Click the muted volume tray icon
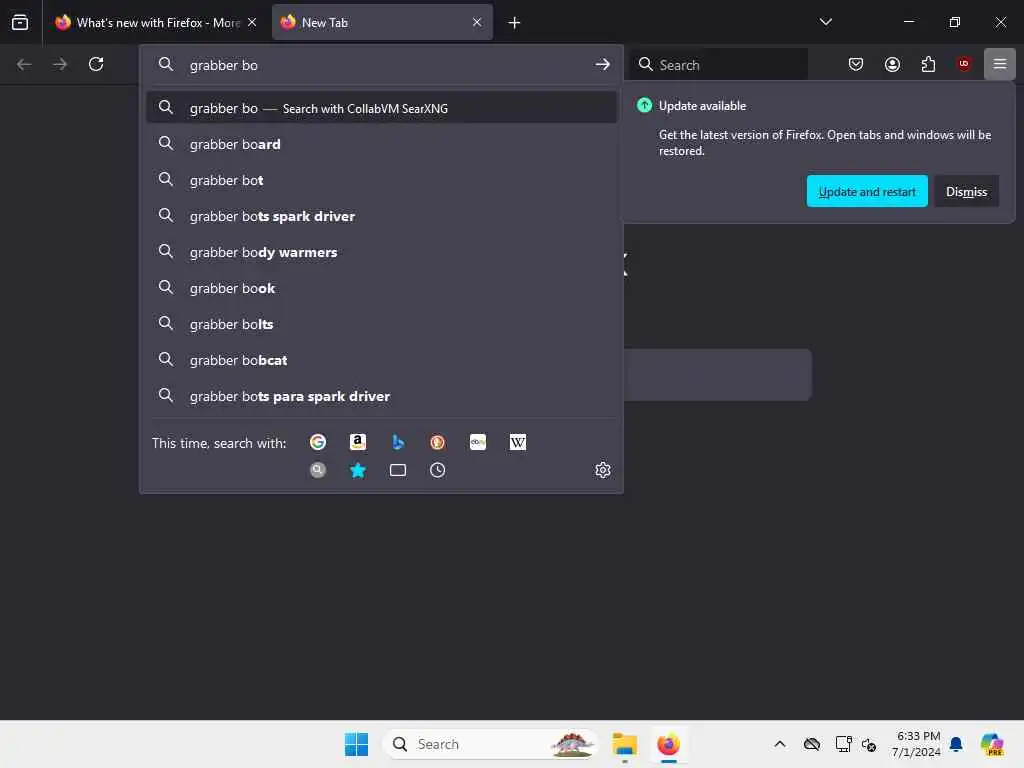The height and width of the screenshot is (768, 1024). [x=869, y=744]
